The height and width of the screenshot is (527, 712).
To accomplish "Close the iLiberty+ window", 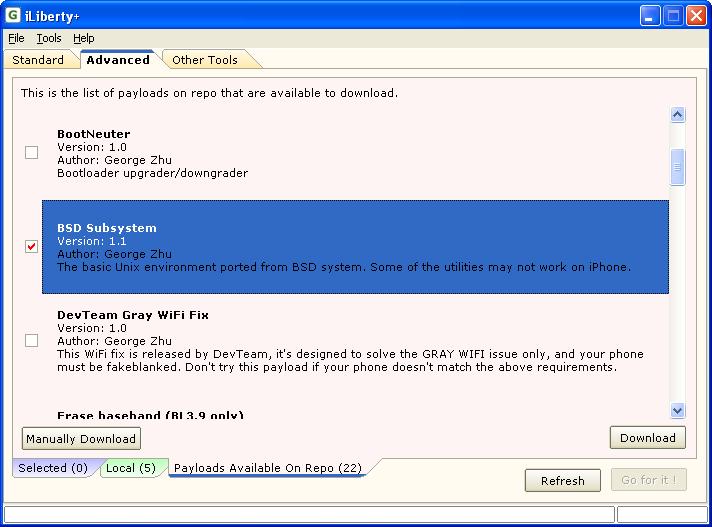I will [696, 16].
